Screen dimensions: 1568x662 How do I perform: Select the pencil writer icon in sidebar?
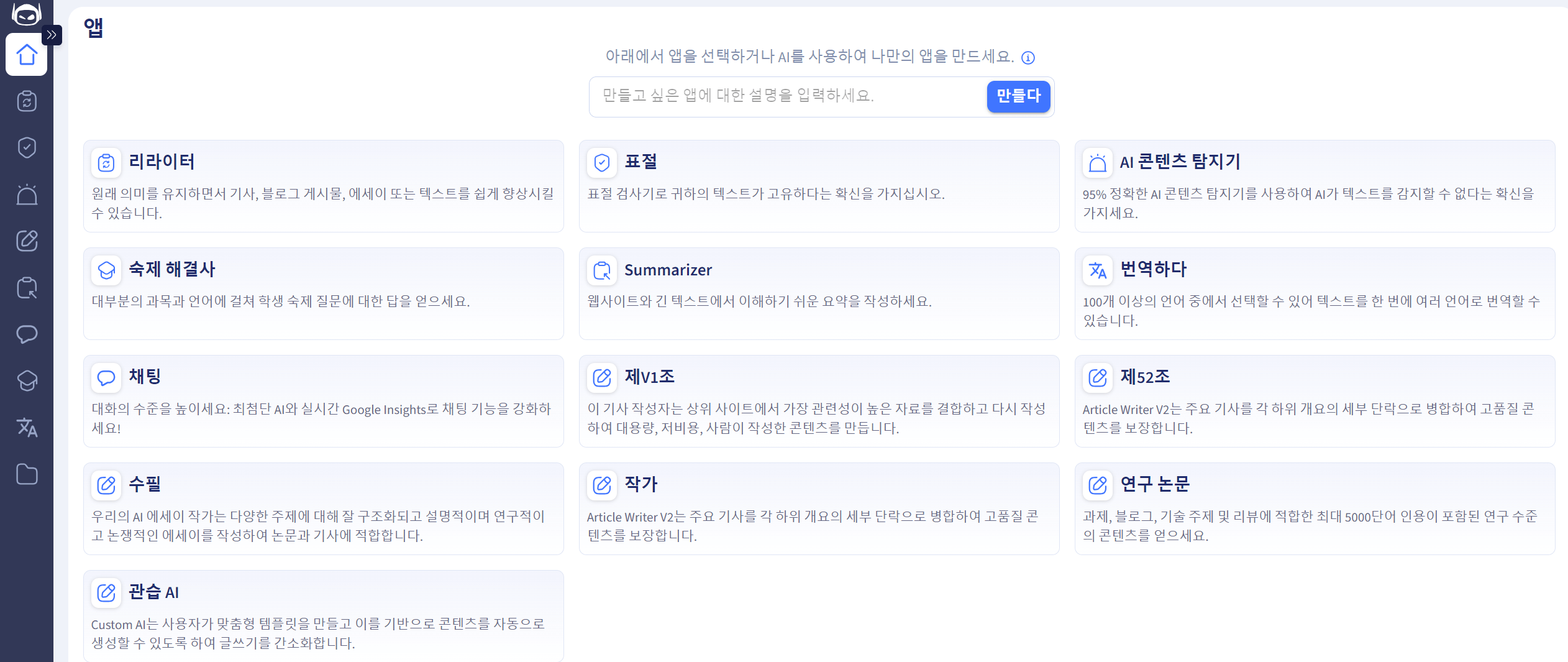26,241
